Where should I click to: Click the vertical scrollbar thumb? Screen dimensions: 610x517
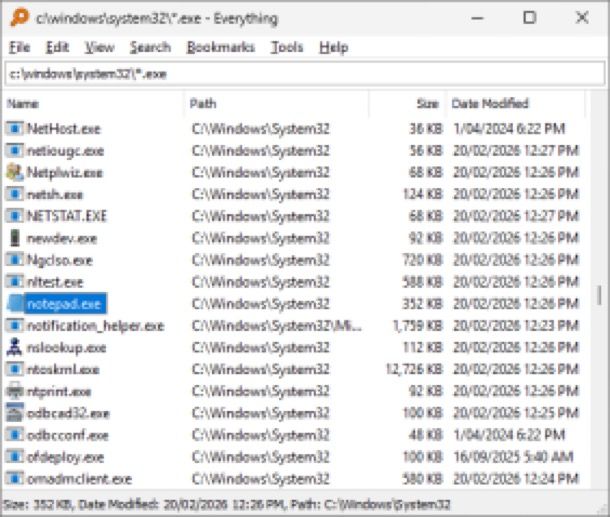coord(599,295)
